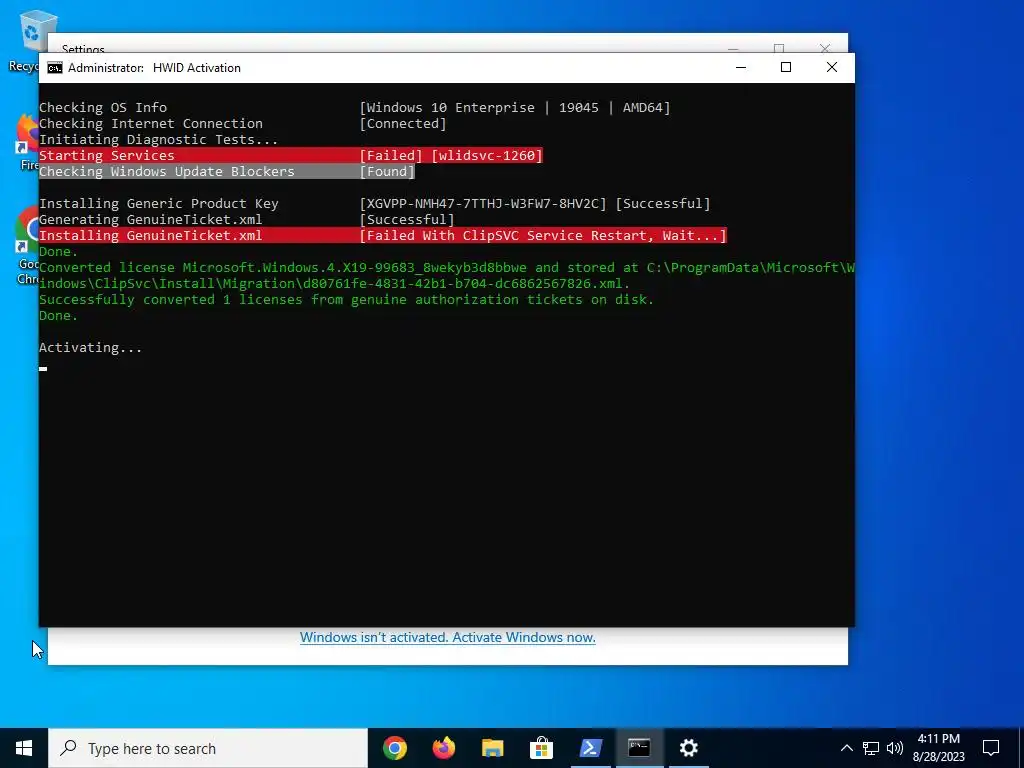
Task: Click the 'Installing GenuineTicket.xml' failed line
Action: pos(383,236)
